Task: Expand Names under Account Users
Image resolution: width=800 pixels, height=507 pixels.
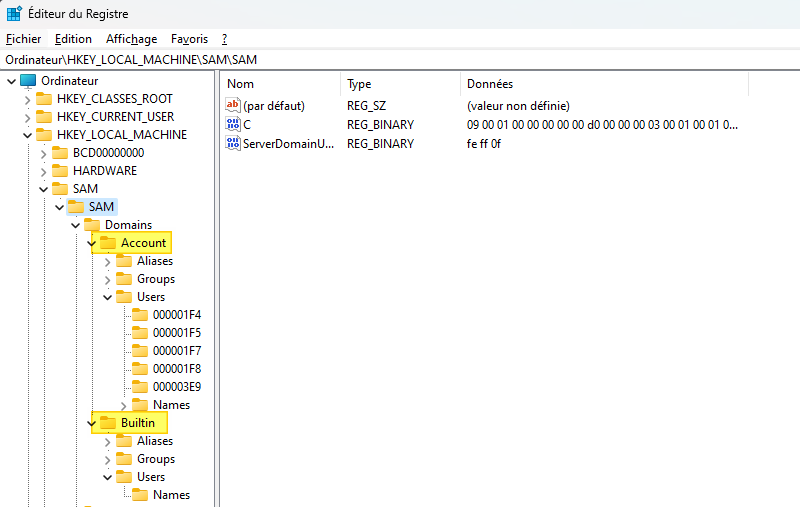Action: (123, 405)
